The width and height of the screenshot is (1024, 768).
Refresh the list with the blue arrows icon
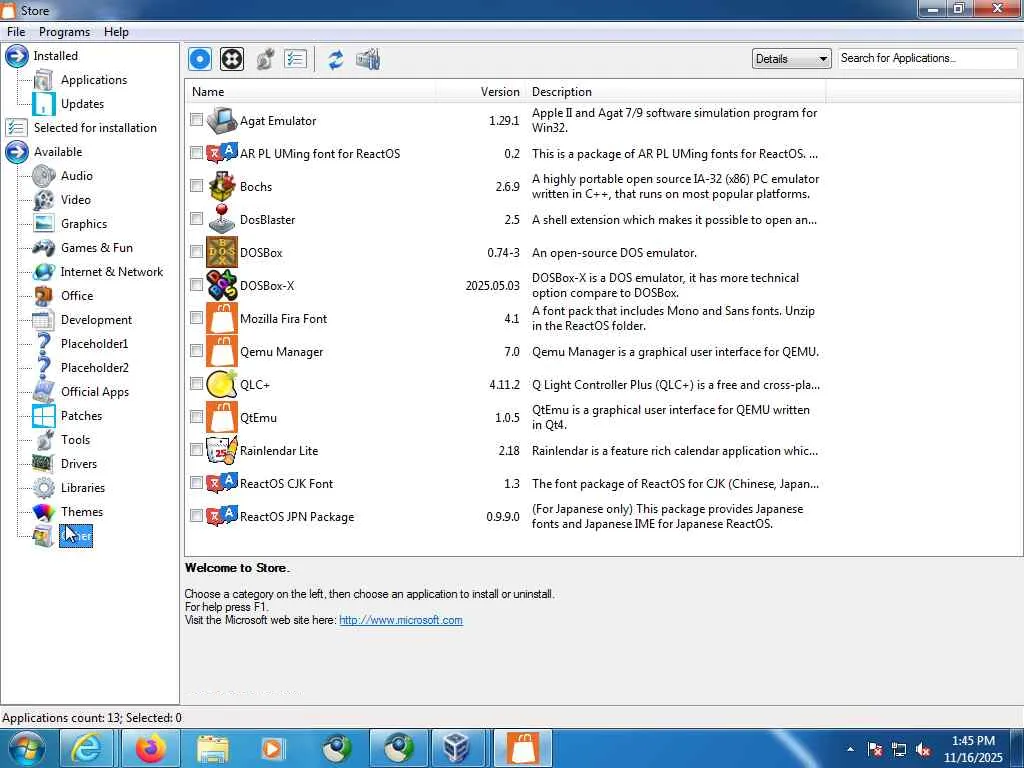(336, 59)
